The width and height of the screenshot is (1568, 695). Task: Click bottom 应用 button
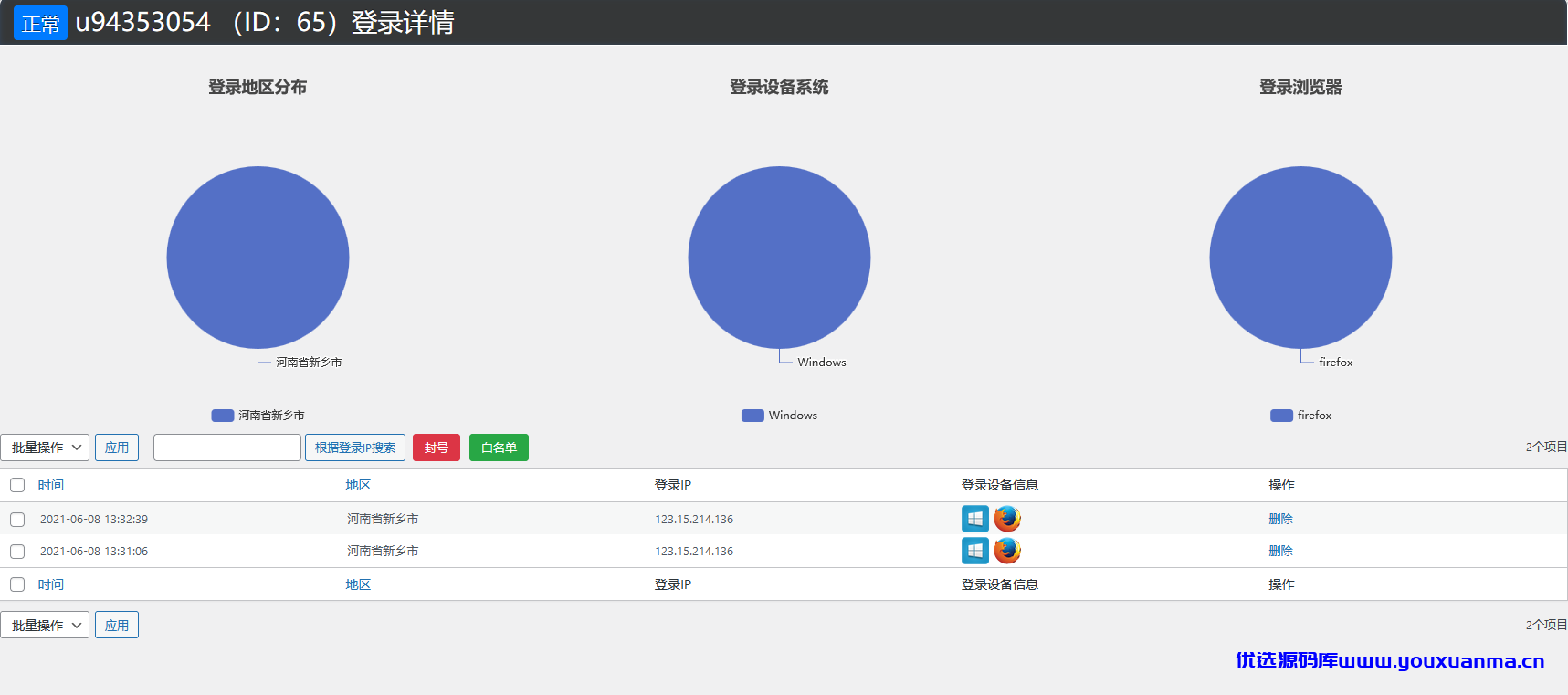(117, 625)
